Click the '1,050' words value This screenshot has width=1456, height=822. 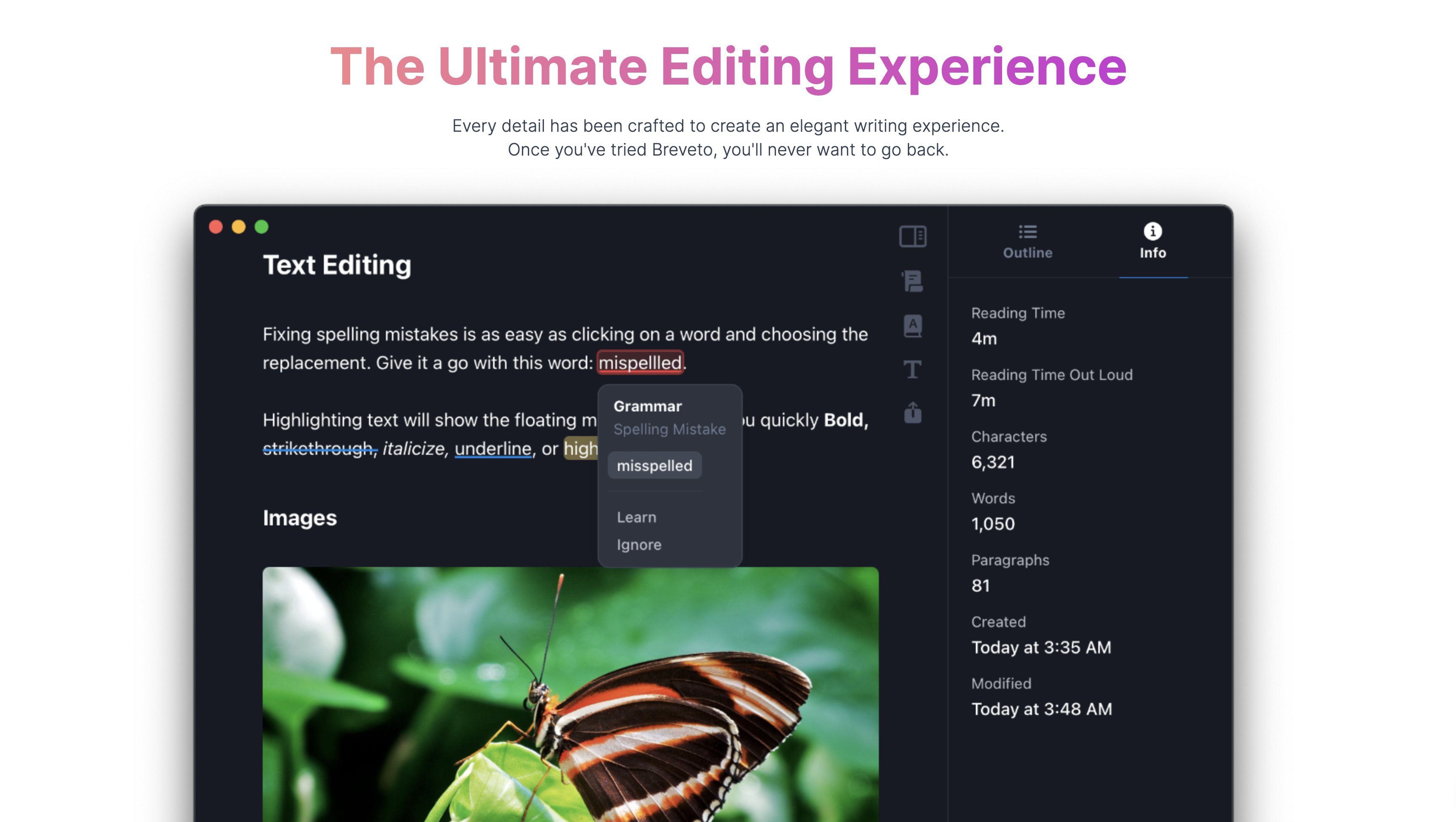point(993,524)
